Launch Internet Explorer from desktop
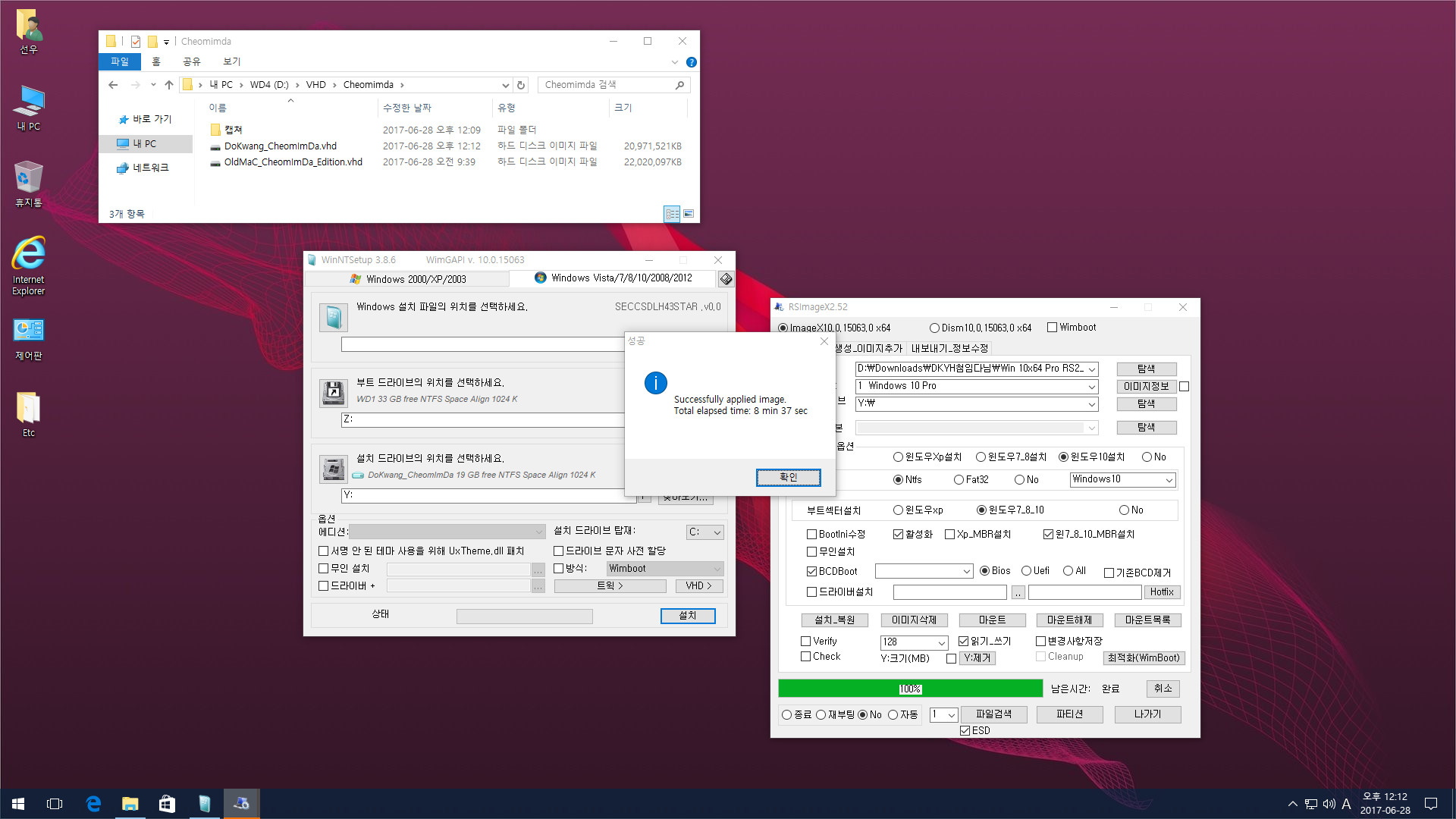The height and width of the screenshot is (819, 1456). (x=29, y=265)
